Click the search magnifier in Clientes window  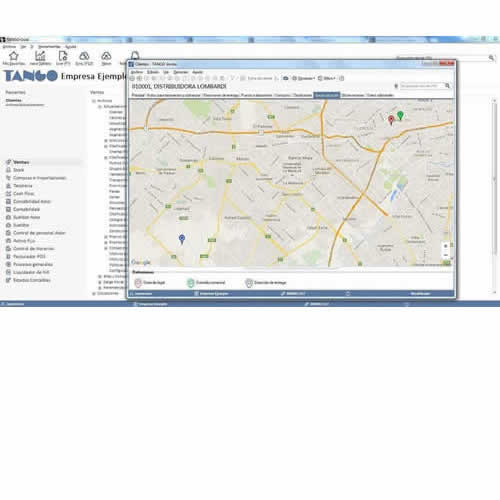point(447,86)
